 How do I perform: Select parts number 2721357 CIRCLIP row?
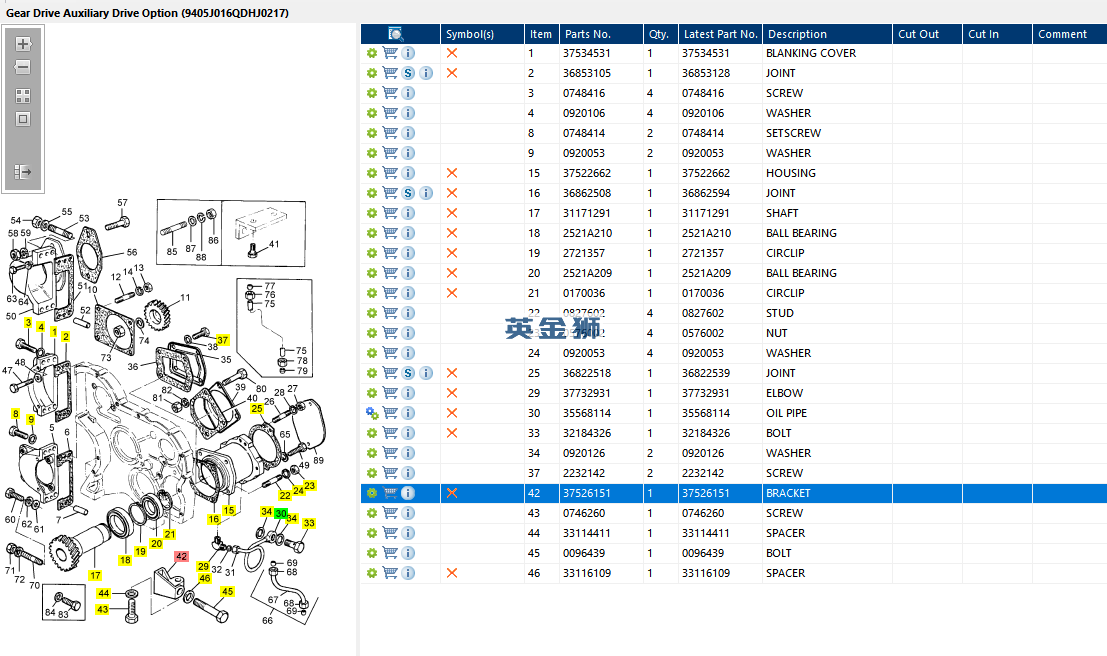pos(584,253)
